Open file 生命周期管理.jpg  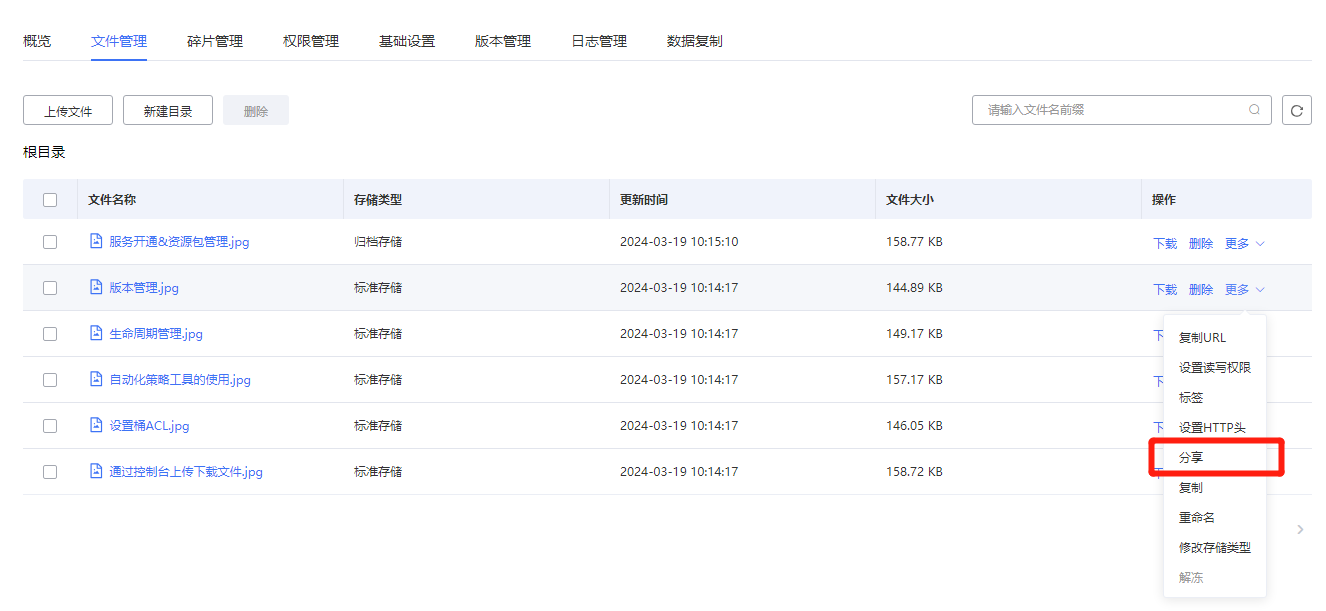(x=156, y=334)
